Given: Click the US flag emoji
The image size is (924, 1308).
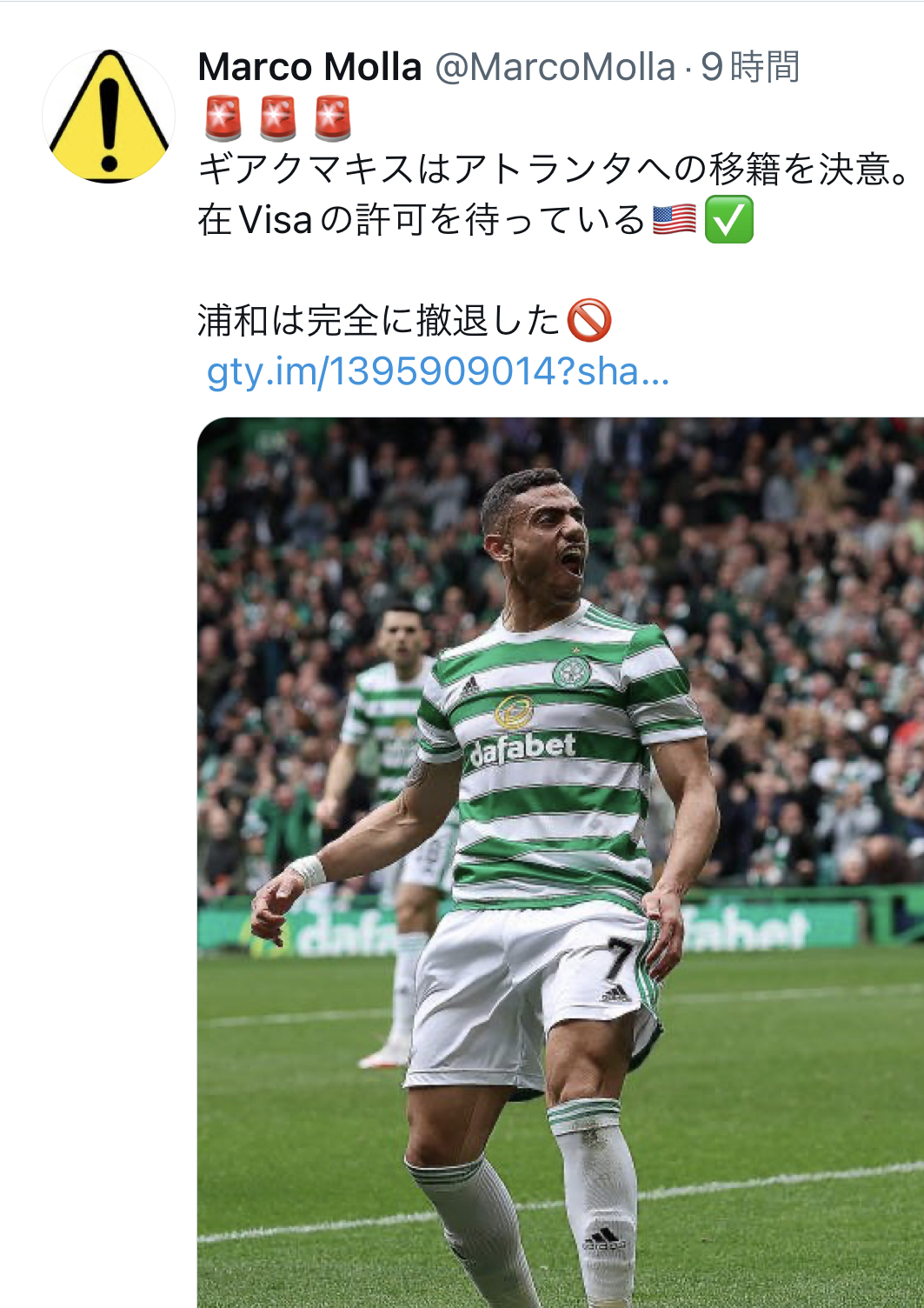Looking at the screenshot, I should [675, 219].
